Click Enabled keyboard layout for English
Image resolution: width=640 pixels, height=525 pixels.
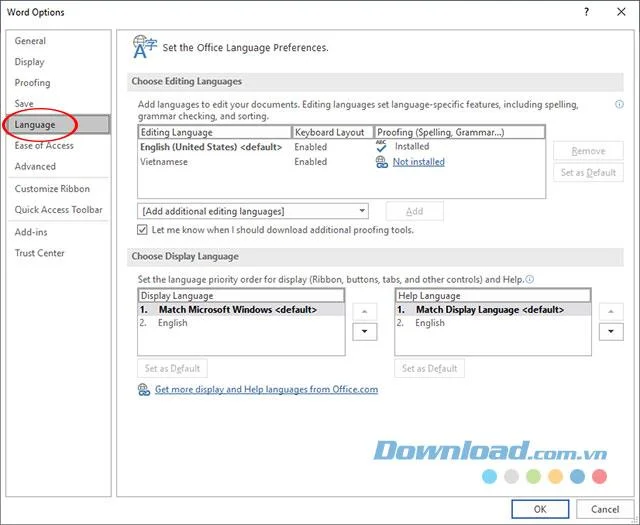tap(311, 147)
